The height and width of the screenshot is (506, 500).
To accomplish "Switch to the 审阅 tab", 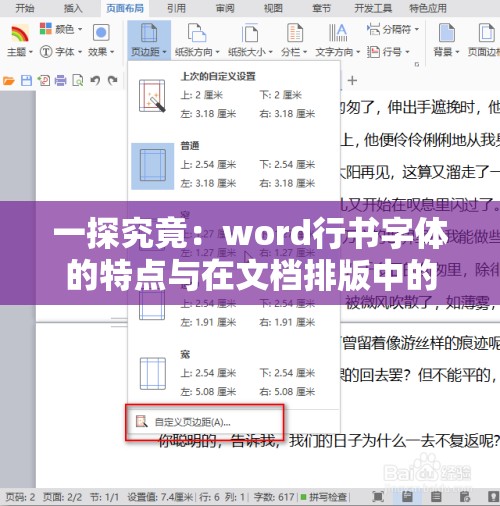I will 225,8.
